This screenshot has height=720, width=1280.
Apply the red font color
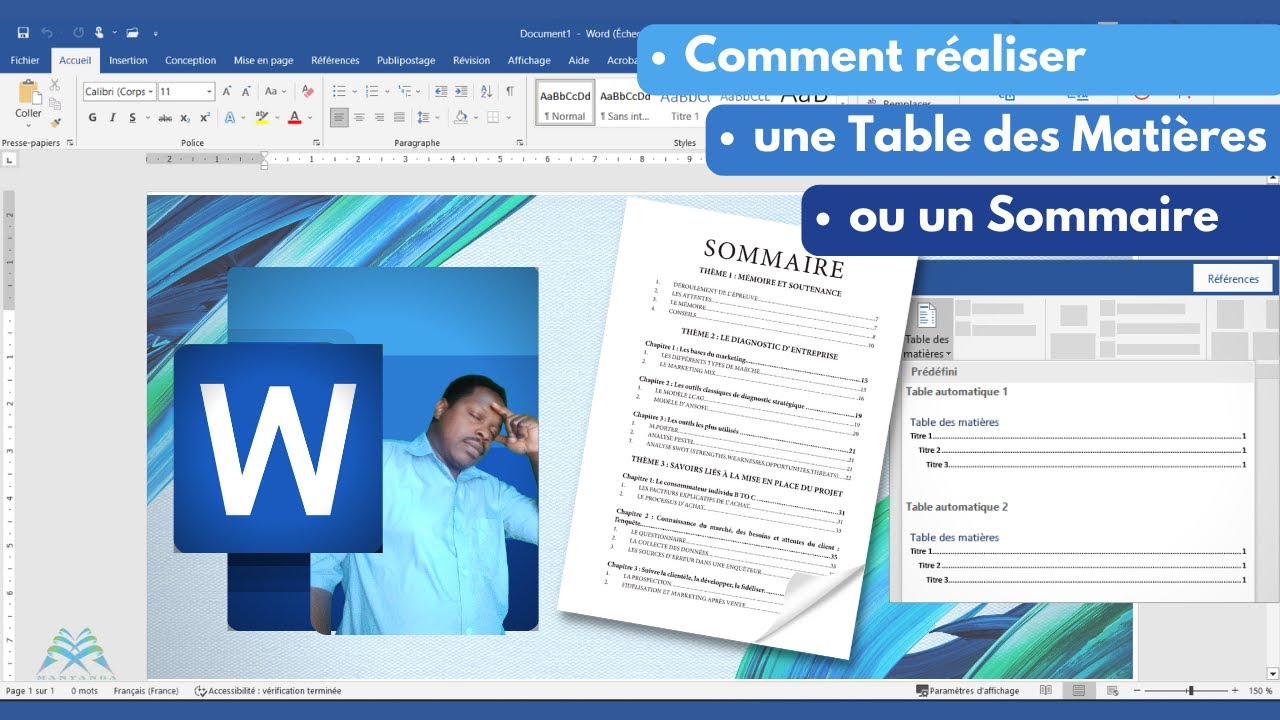(x=295, y=117)
